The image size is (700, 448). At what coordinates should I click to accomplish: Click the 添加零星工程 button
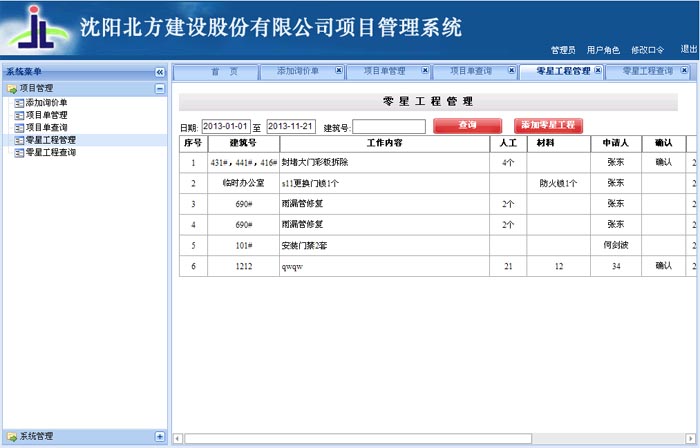[x=548, y=126]
